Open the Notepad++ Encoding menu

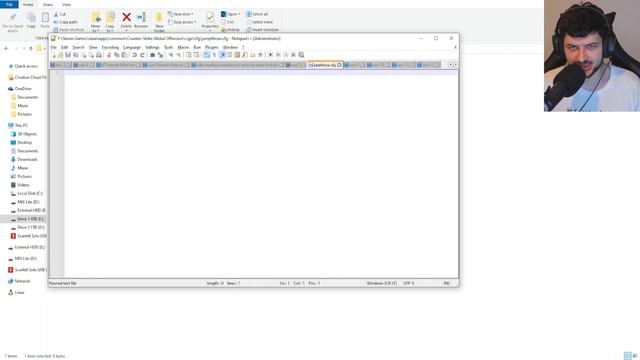point(110,47)
